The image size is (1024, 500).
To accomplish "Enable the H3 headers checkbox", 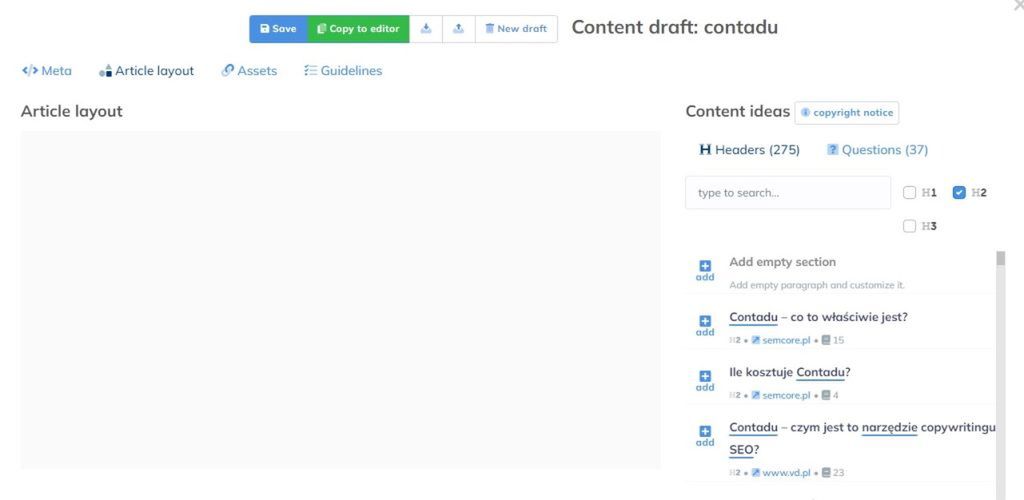I will [910, 226].
